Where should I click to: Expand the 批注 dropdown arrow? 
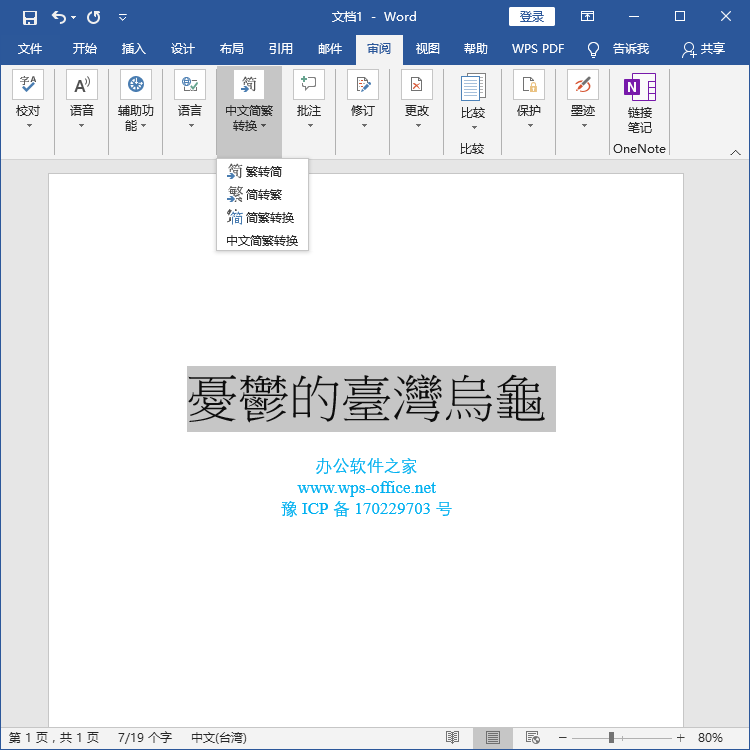pos(310,126)
